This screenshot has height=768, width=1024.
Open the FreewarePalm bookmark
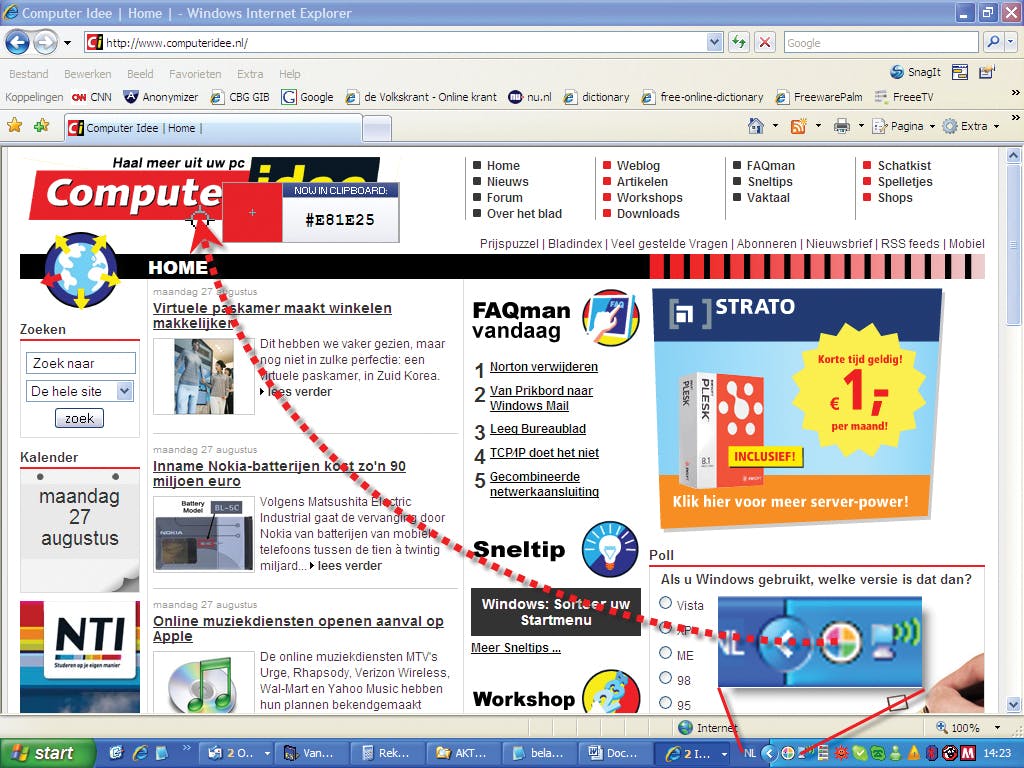pyautogui.click(x=819, y=97)
